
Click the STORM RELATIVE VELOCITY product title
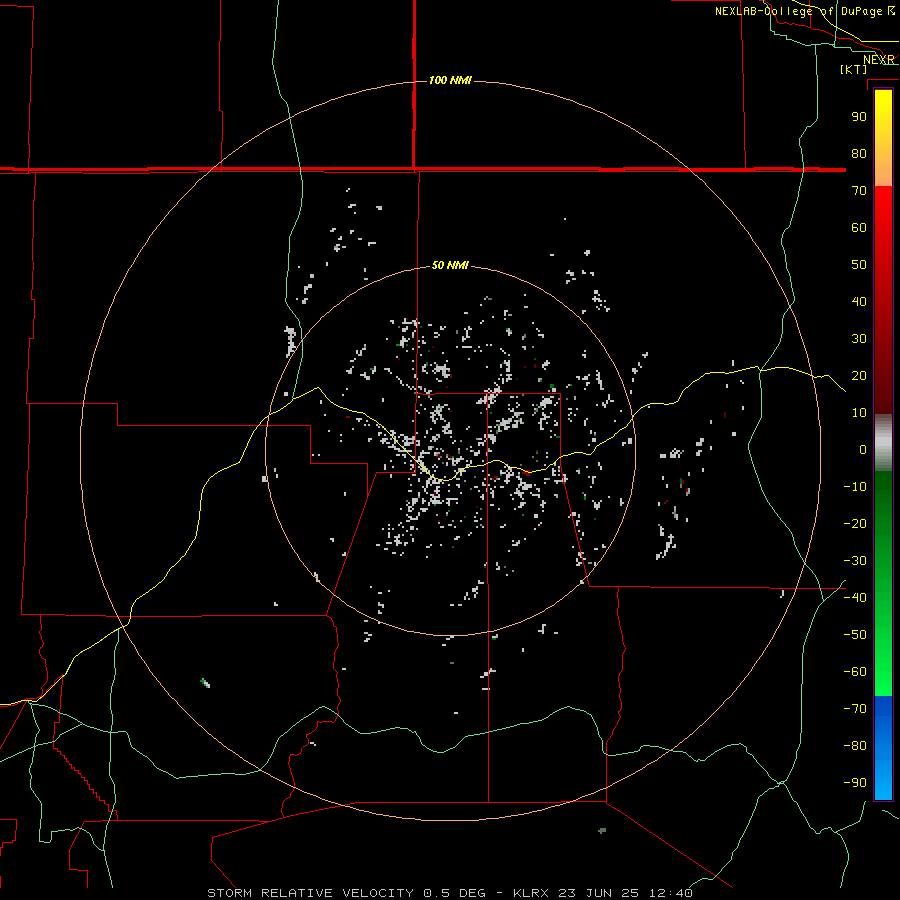point(311,893)
